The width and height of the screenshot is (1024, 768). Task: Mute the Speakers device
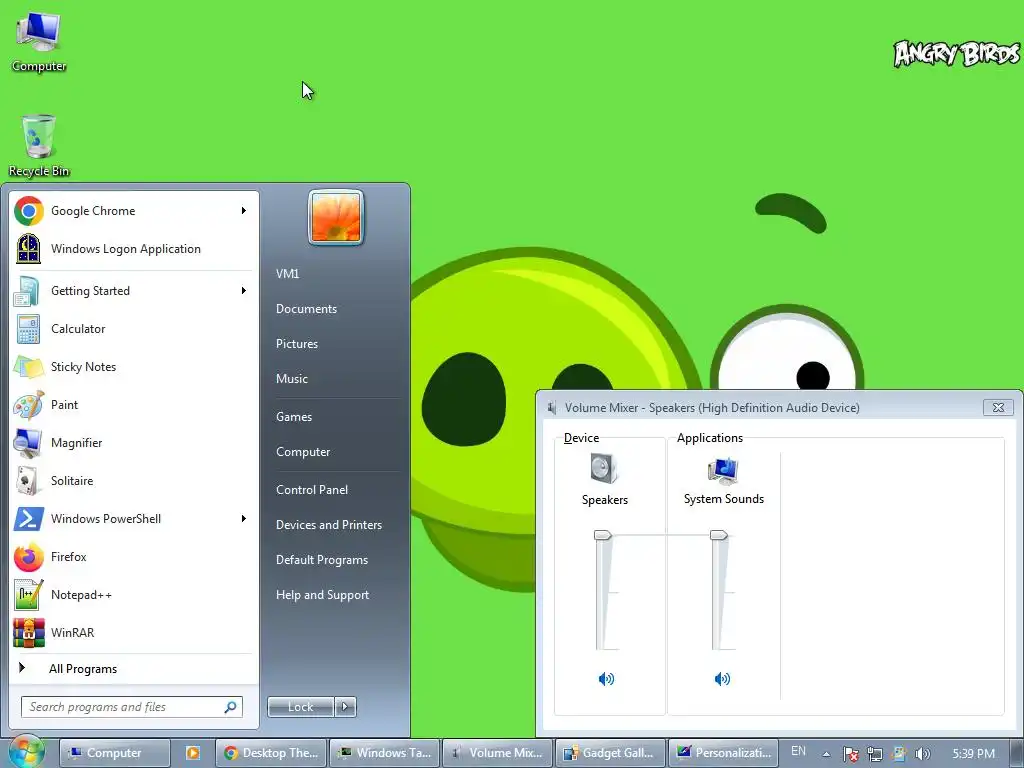606,679
